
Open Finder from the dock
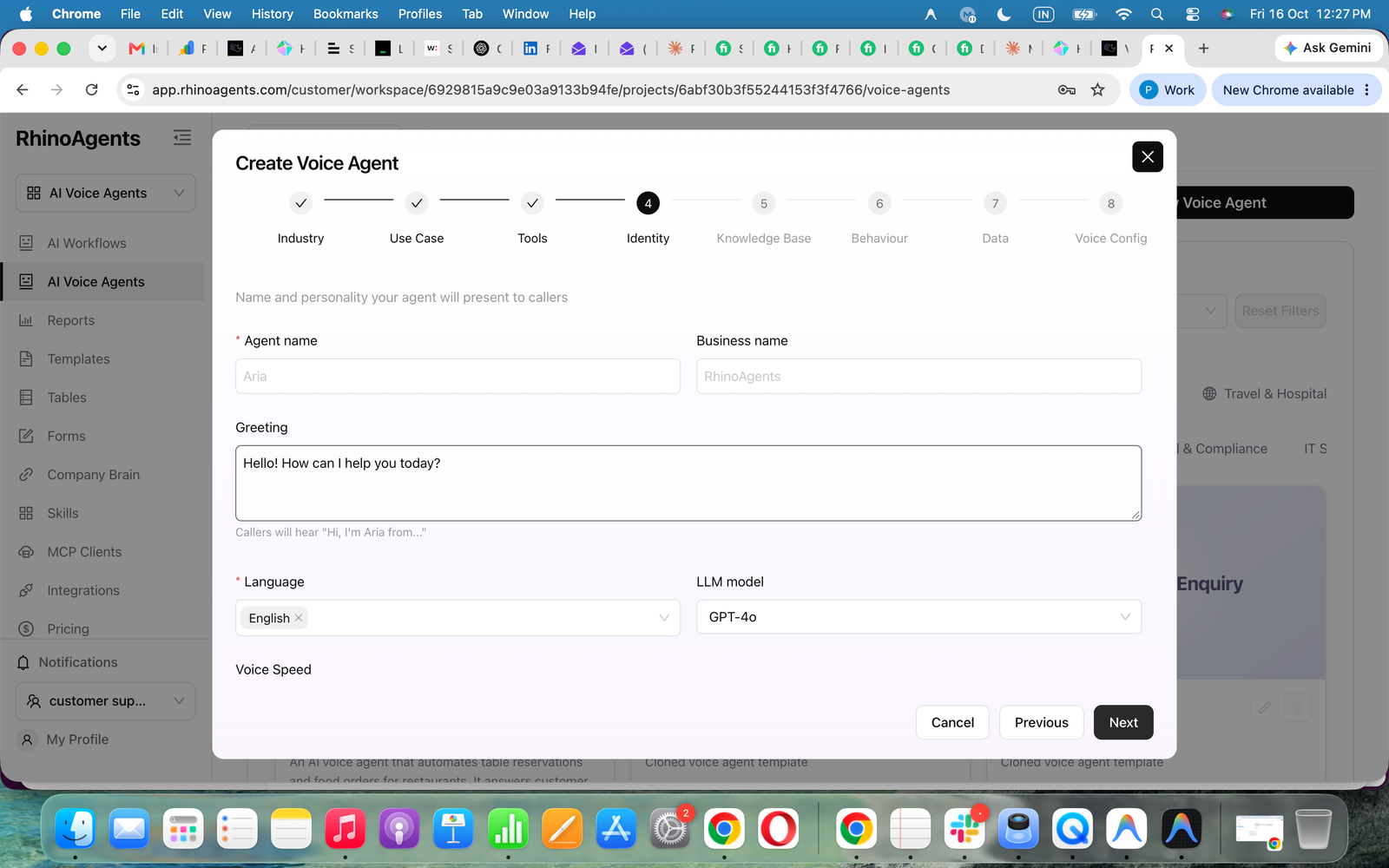point(76,829)
